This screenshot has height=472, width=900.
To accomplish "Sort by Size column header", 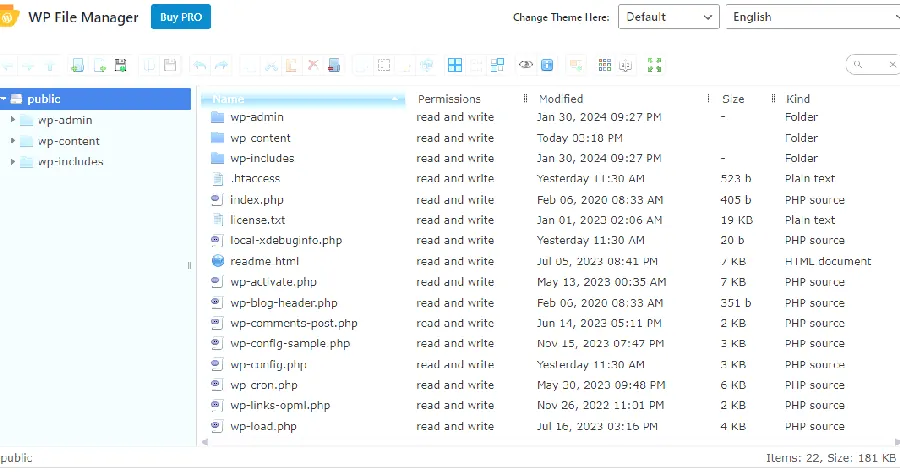I will 733,99.
